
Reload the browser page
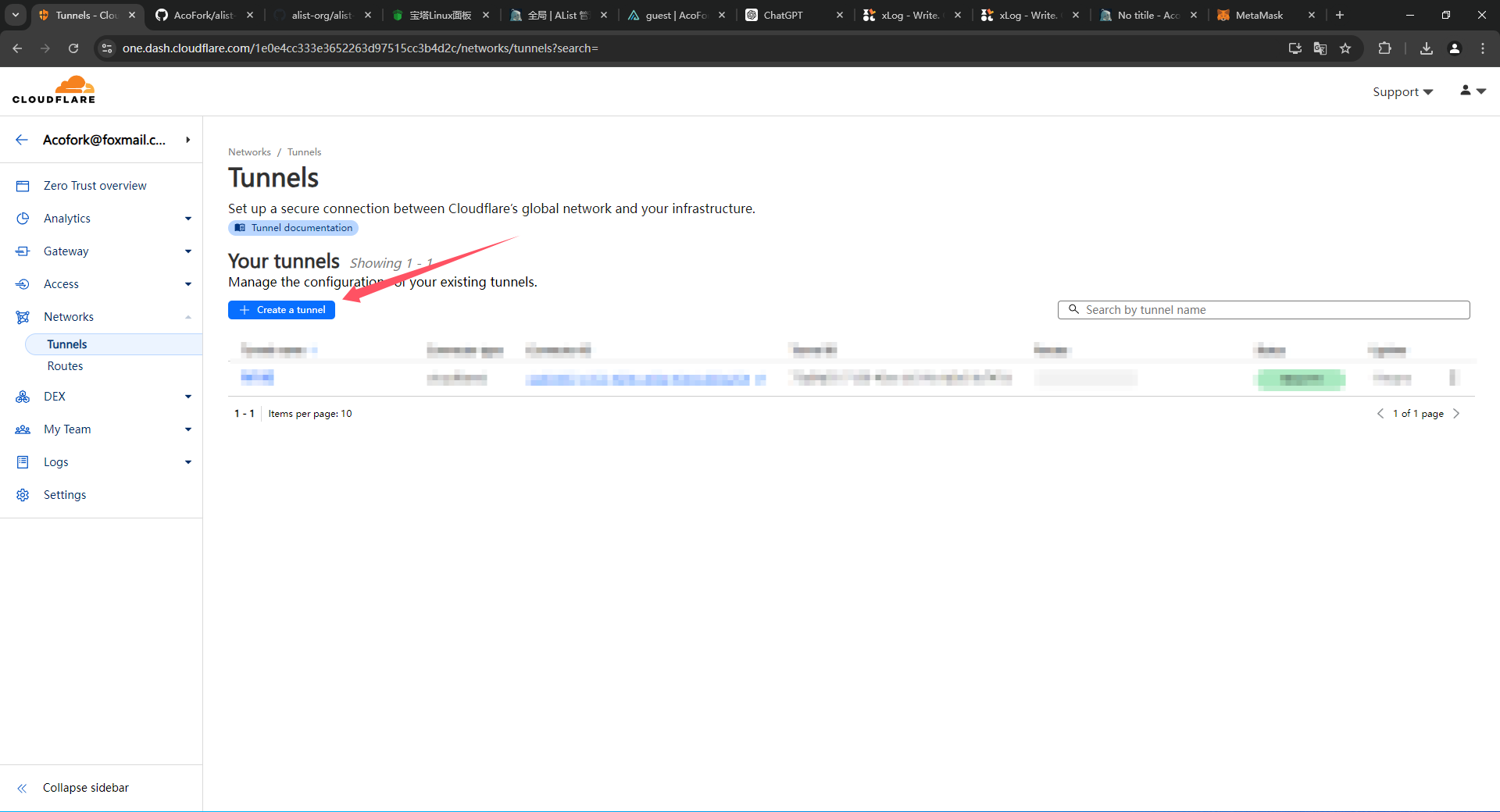73,48
